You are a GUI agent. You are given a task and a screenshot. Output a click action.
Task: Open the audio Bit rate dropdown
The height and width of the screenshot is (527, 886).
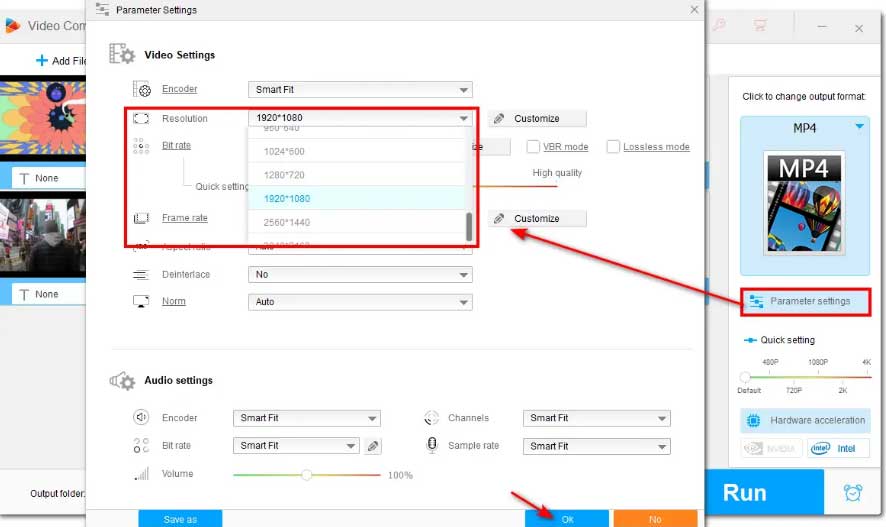[x=296, y=446]
